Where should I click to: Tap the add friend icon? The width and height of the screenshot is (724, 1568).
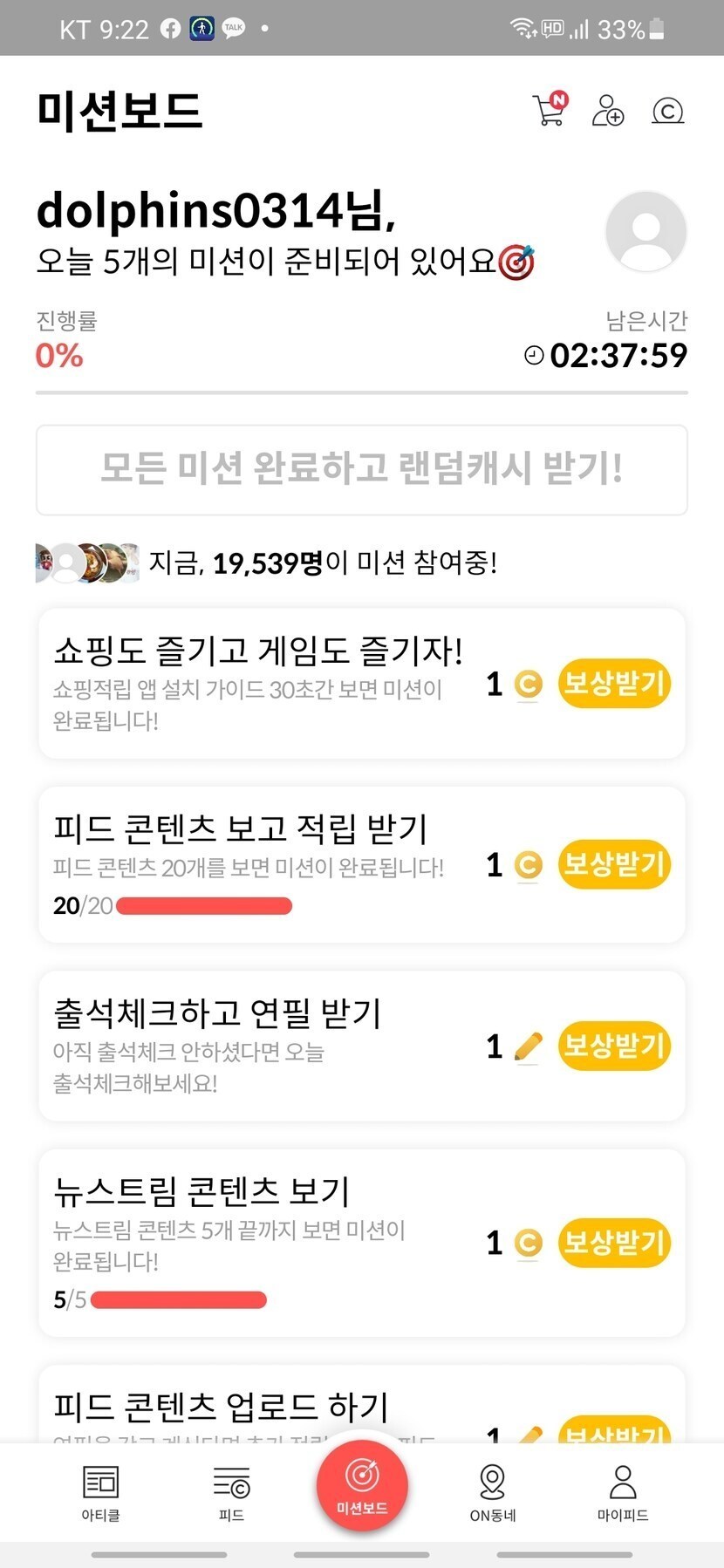pyautogui.click(x=607, y=111)
